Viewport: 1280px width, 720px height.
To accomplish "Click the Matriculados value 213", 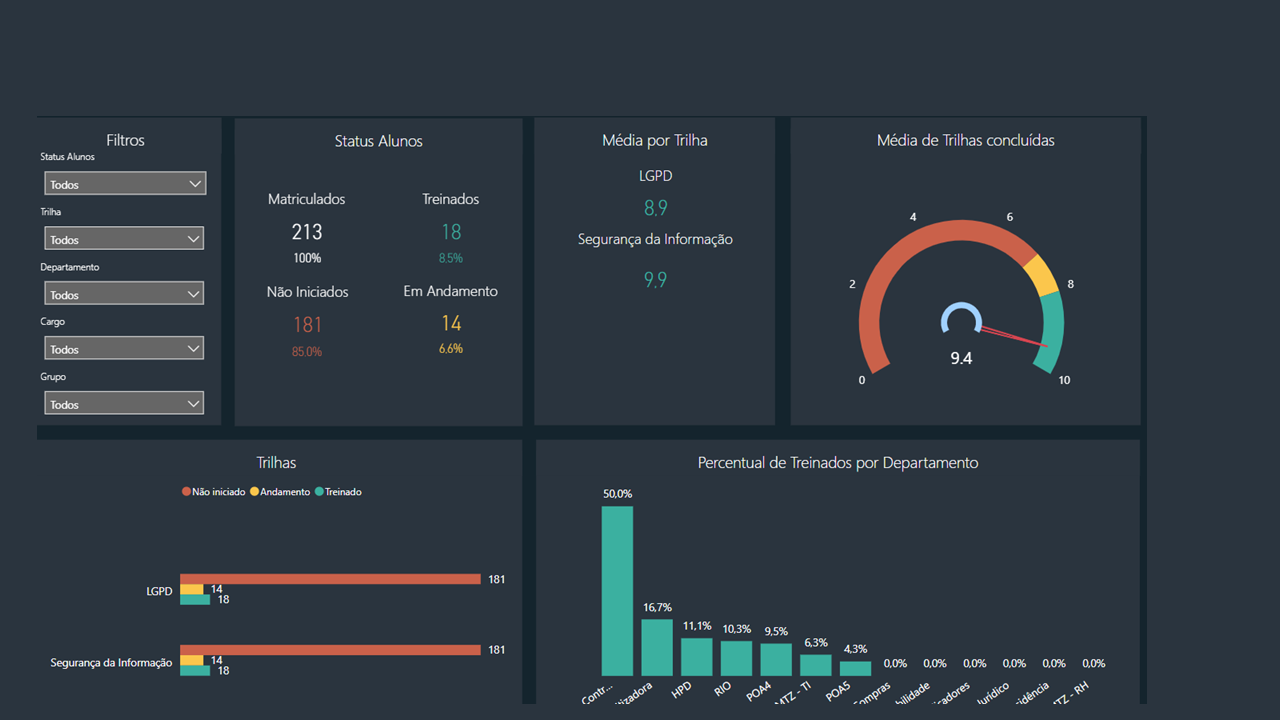I will (x=307, y=232).
